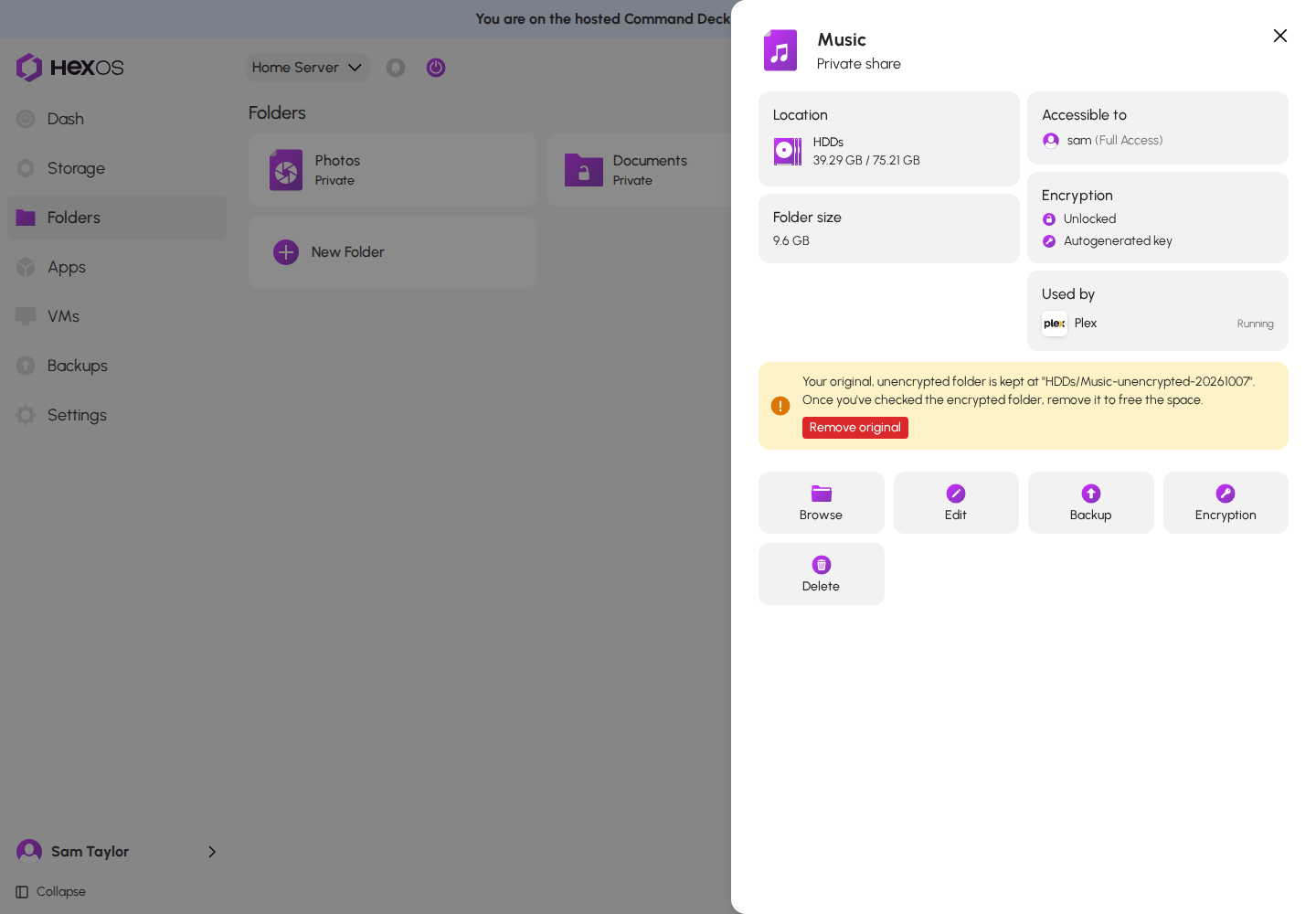Click the Delete folder button
The image size is (1316, 914).
click(x=822, y=574)
